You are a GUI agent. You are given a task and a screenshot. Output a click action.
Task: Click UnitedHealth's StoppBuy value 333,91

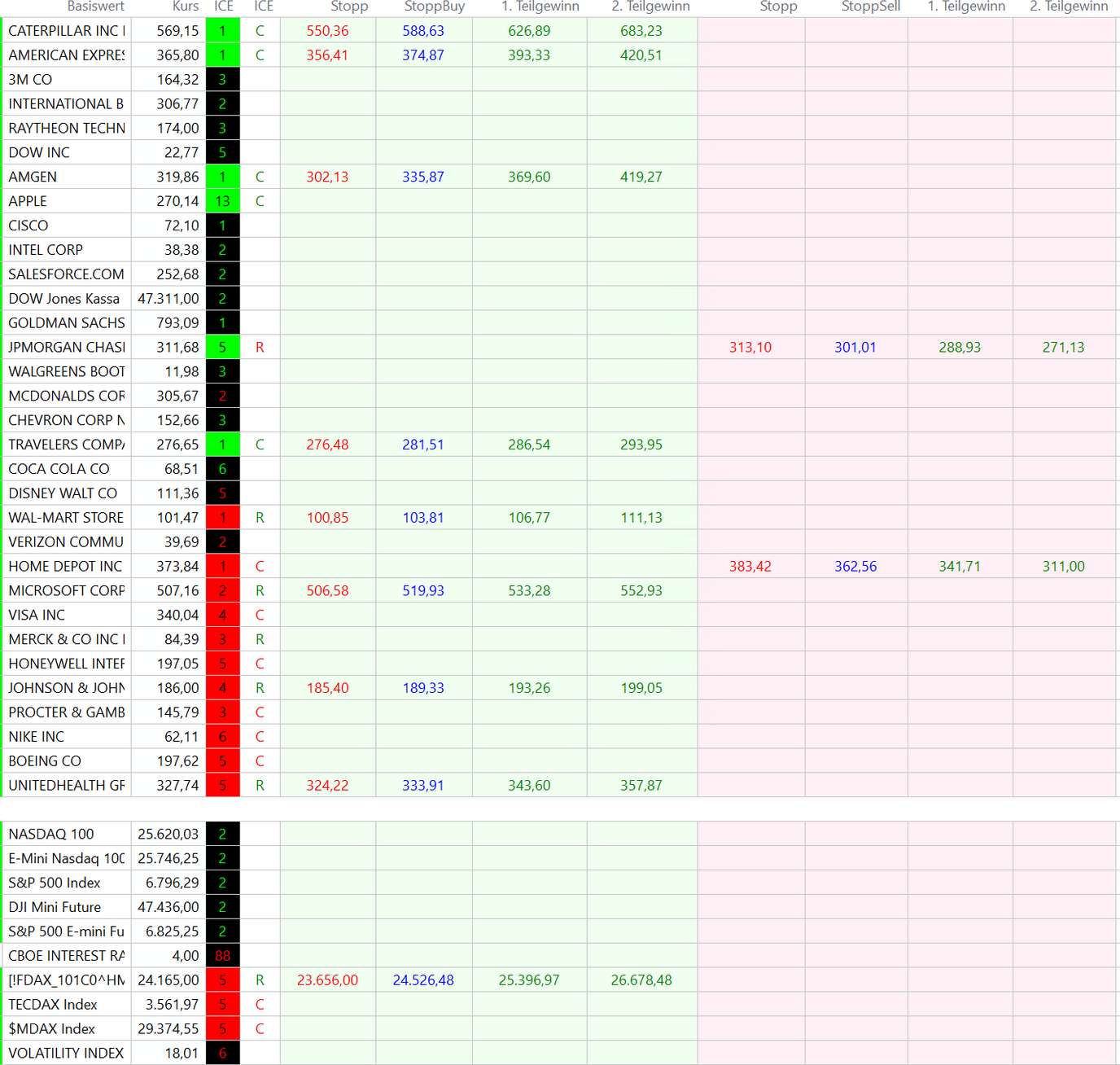(x=423, y=786)
